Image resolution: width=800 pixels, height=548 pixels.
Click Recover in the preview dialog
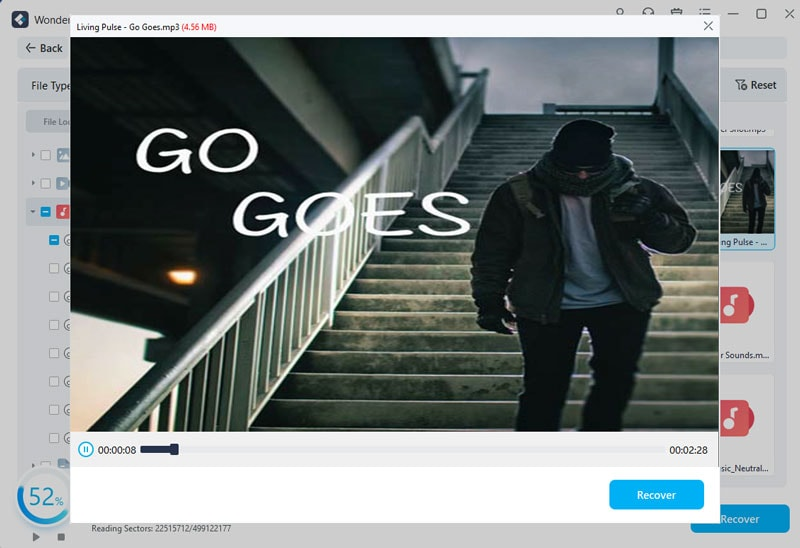click(656, 495)
